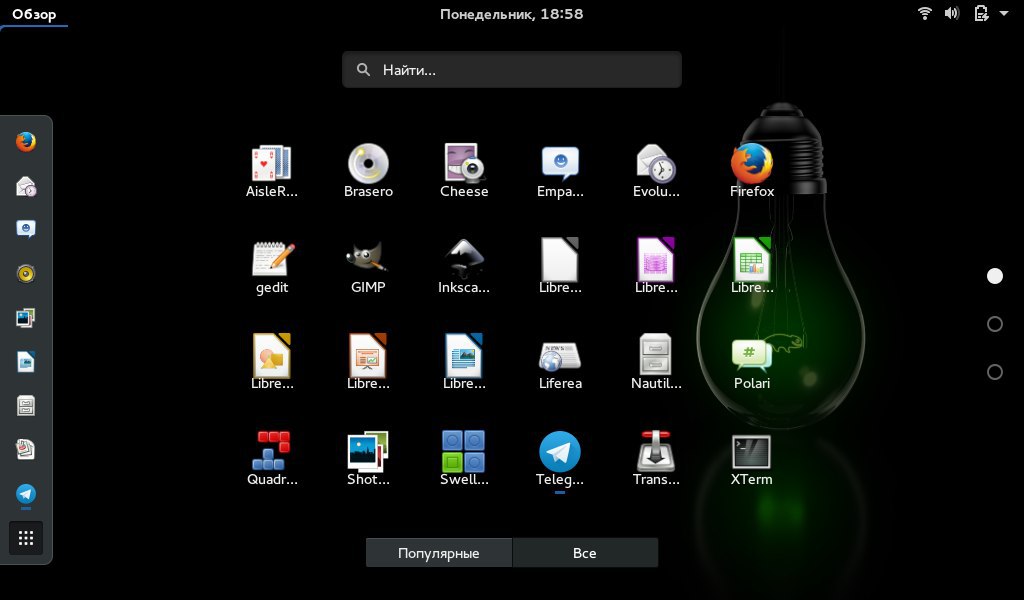Screen dimensions: 1024x600
Task: Launch Polari IRC client
Action: (752, 363)
